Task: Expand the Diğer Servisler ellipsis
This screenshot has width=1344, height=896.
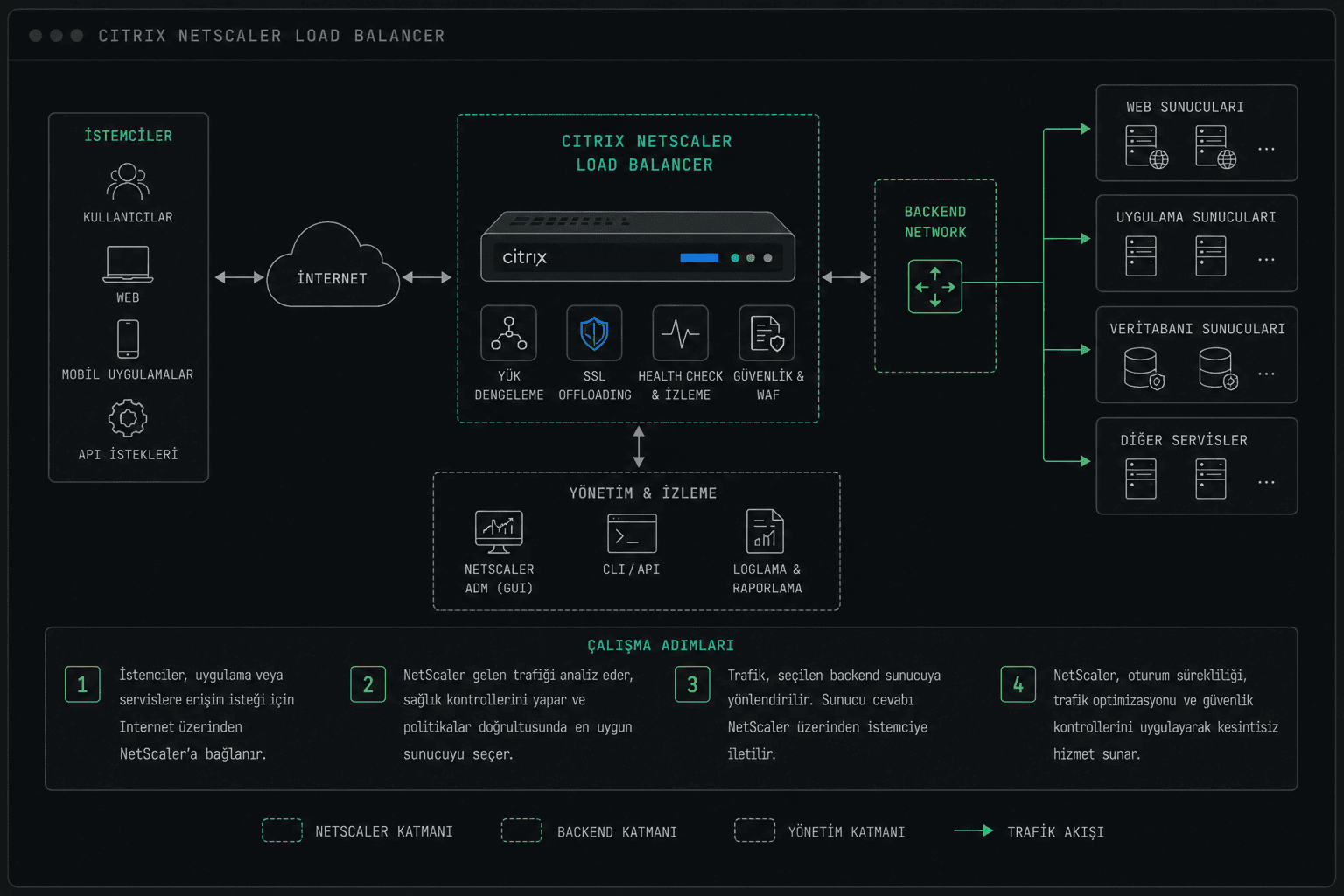Action: (x=1266, y=482)
